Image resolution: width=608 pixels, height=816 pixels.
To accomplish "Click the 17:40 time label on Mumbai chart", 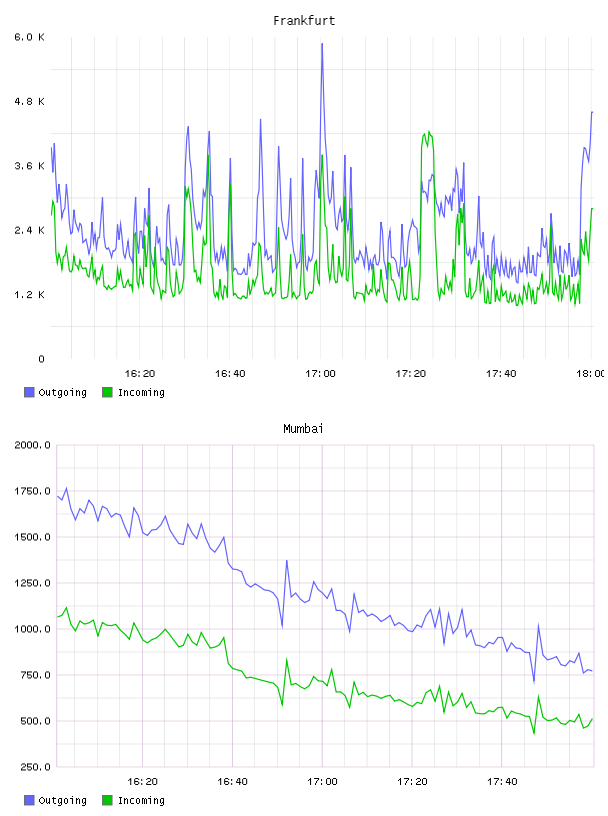I will 502,782.
